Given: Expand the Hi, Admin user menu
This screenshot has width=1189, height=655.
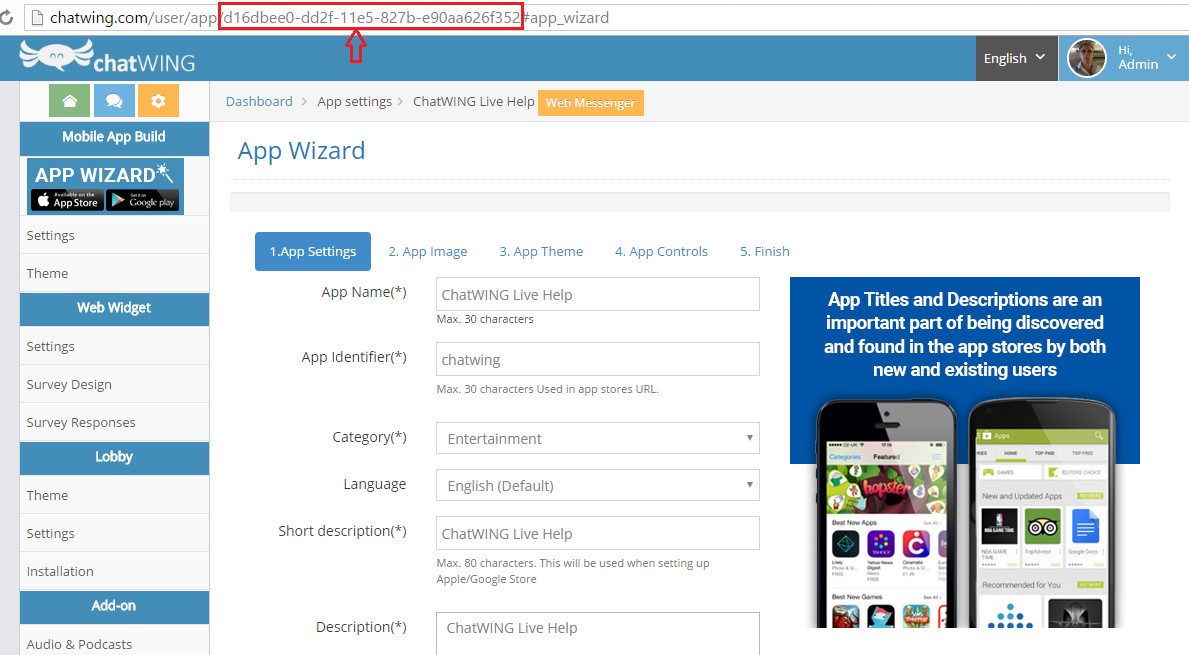Looking at the screenshot, I should coord(1147,58).
